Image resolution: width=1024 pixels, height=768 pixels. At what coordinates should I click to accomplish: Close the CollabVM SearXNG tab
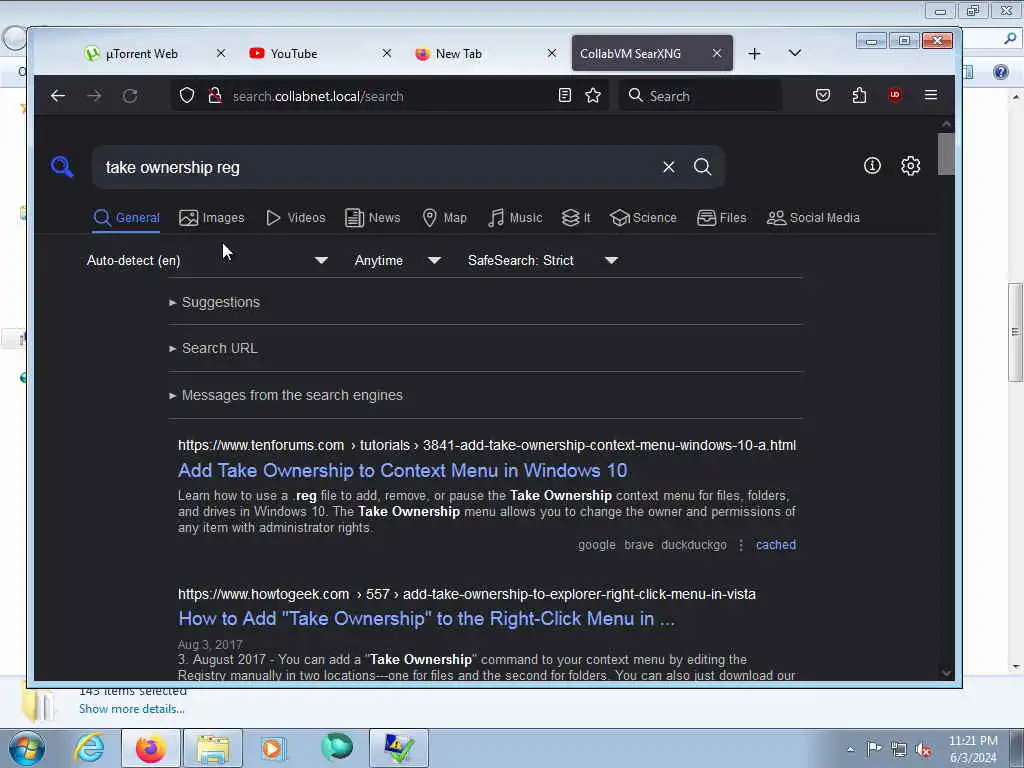point(717,54)
